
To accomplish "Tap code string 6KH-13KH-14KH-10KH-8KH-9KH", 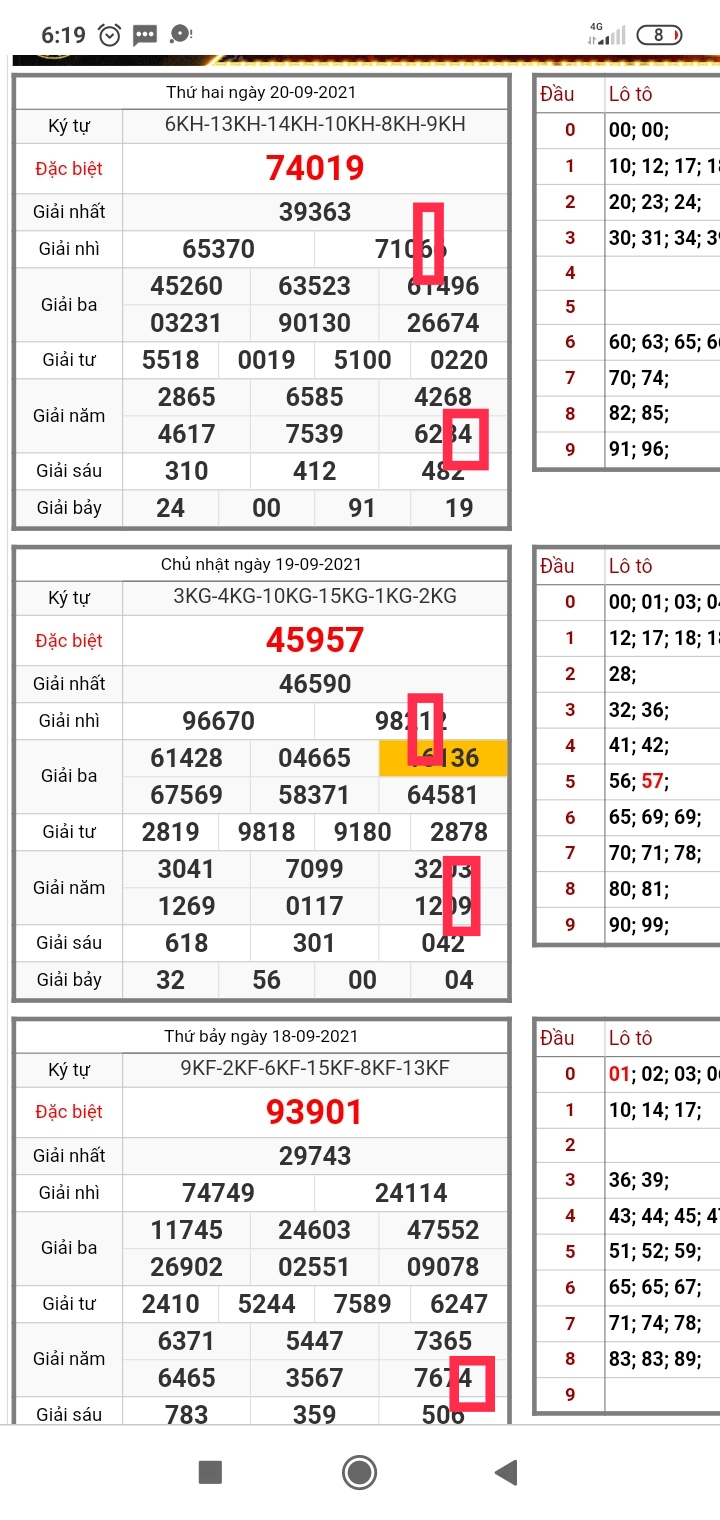I will coord(315,125).
